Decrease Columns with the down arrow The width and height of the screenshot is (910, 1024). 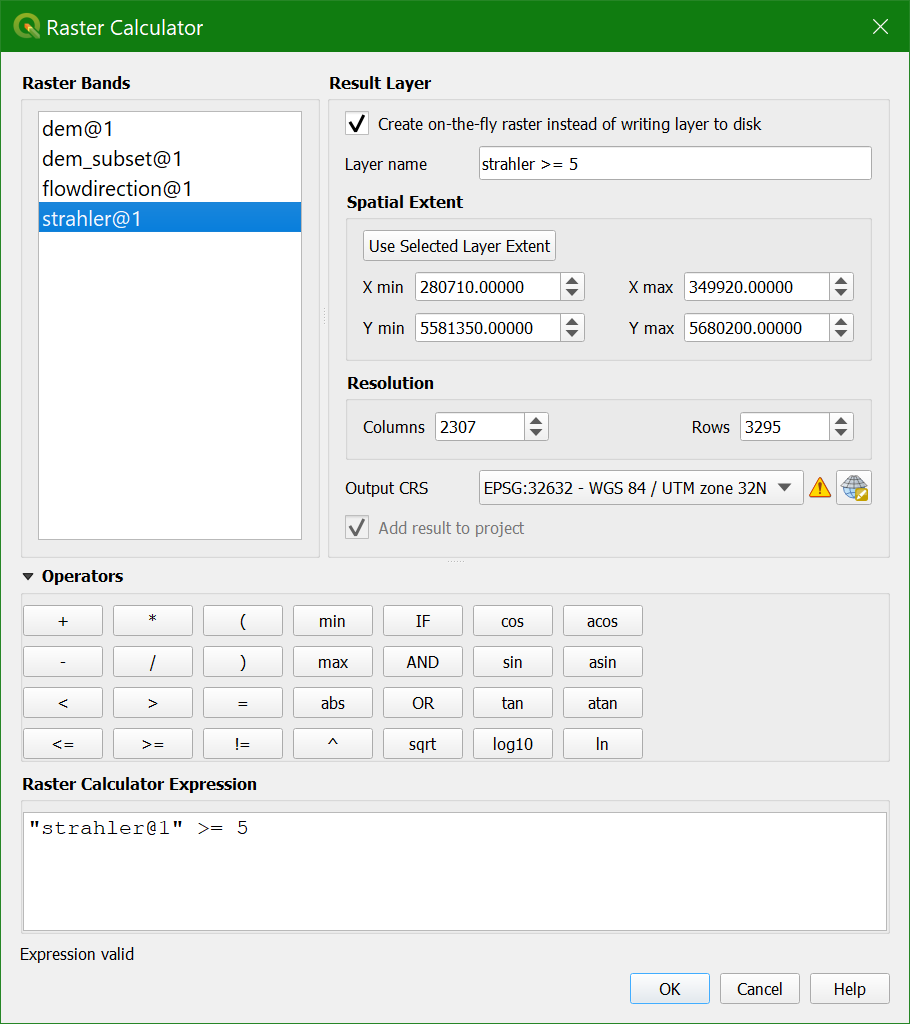[536, 434]
